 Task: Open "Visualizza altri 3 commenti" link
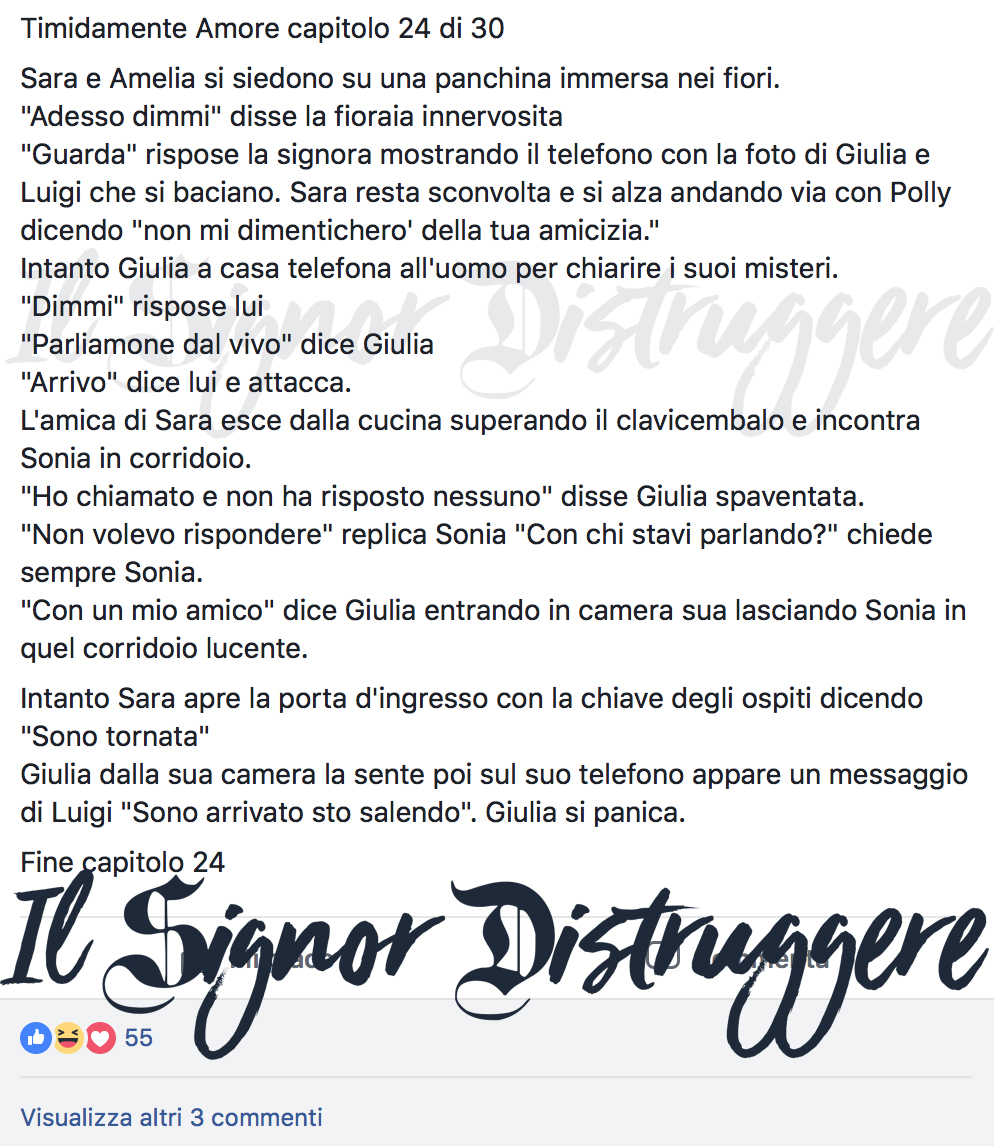(171, 1117)
